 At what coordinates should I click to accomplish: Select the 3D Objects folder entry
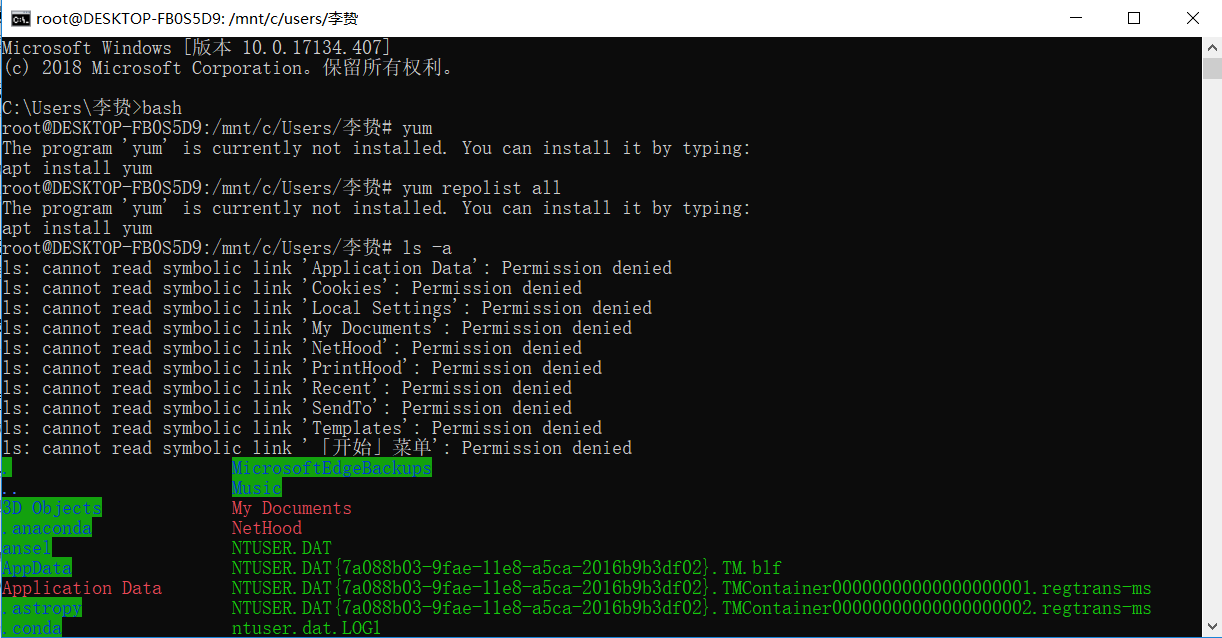[51, 507]
